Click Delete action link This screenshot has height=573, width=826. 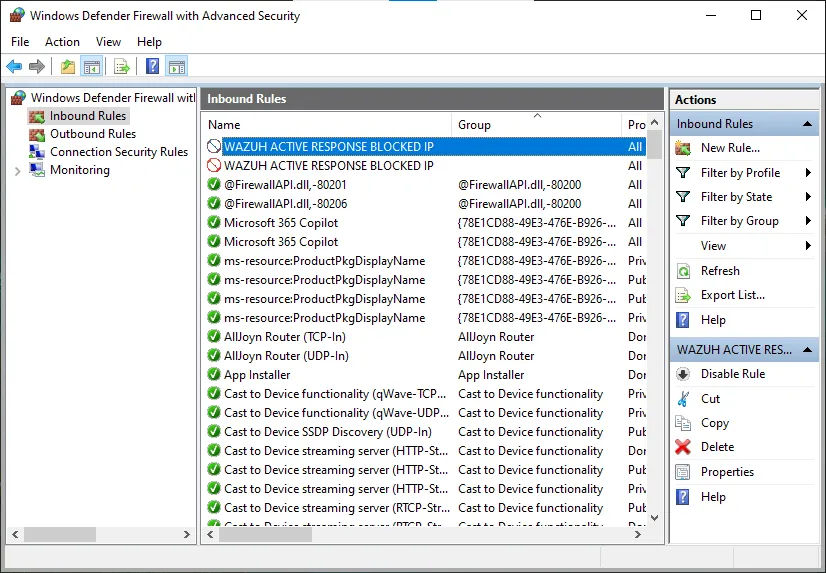[717, 447]
